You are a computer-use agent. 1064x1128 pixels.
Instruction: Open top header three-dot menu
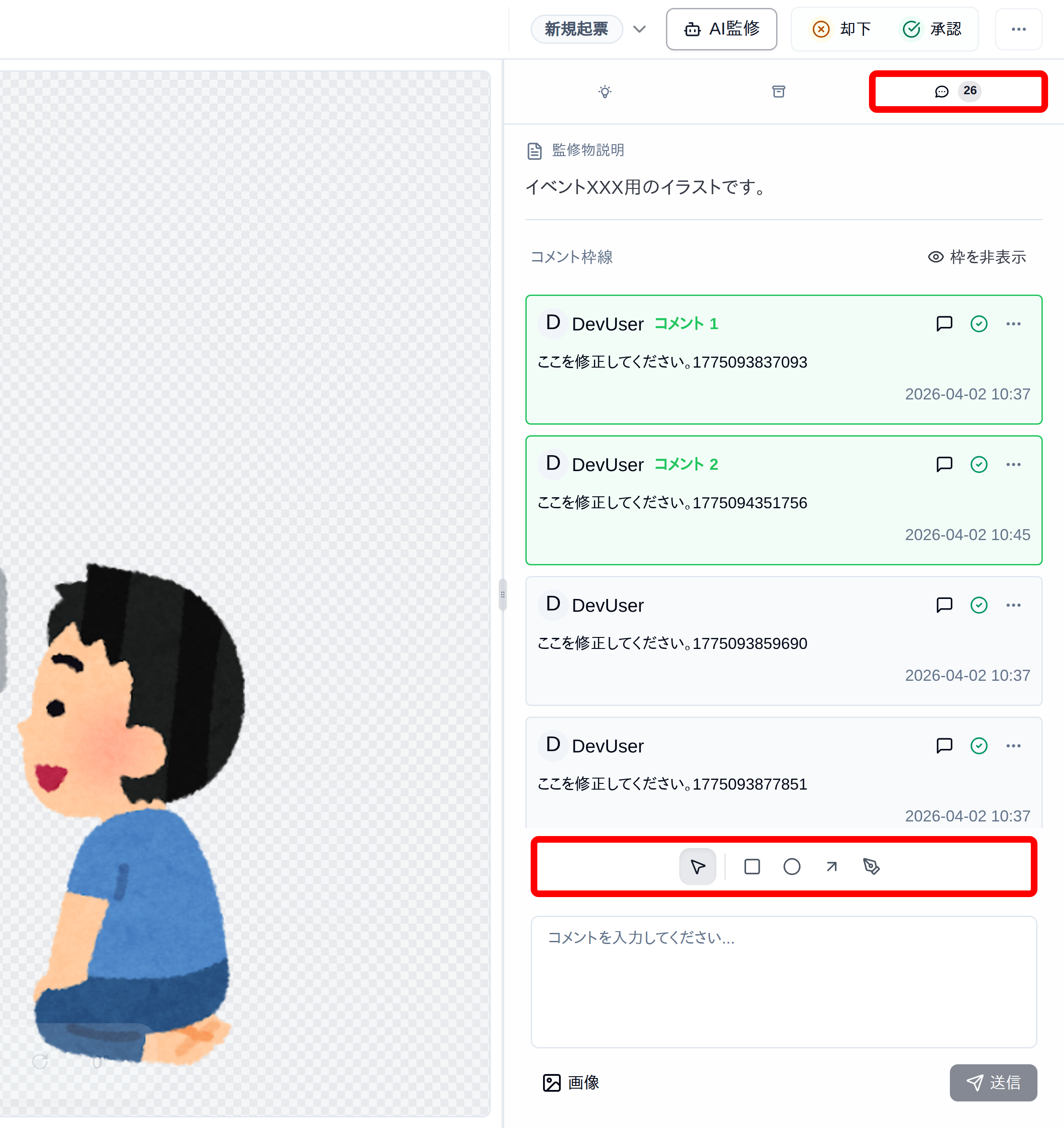point(1018,29)
